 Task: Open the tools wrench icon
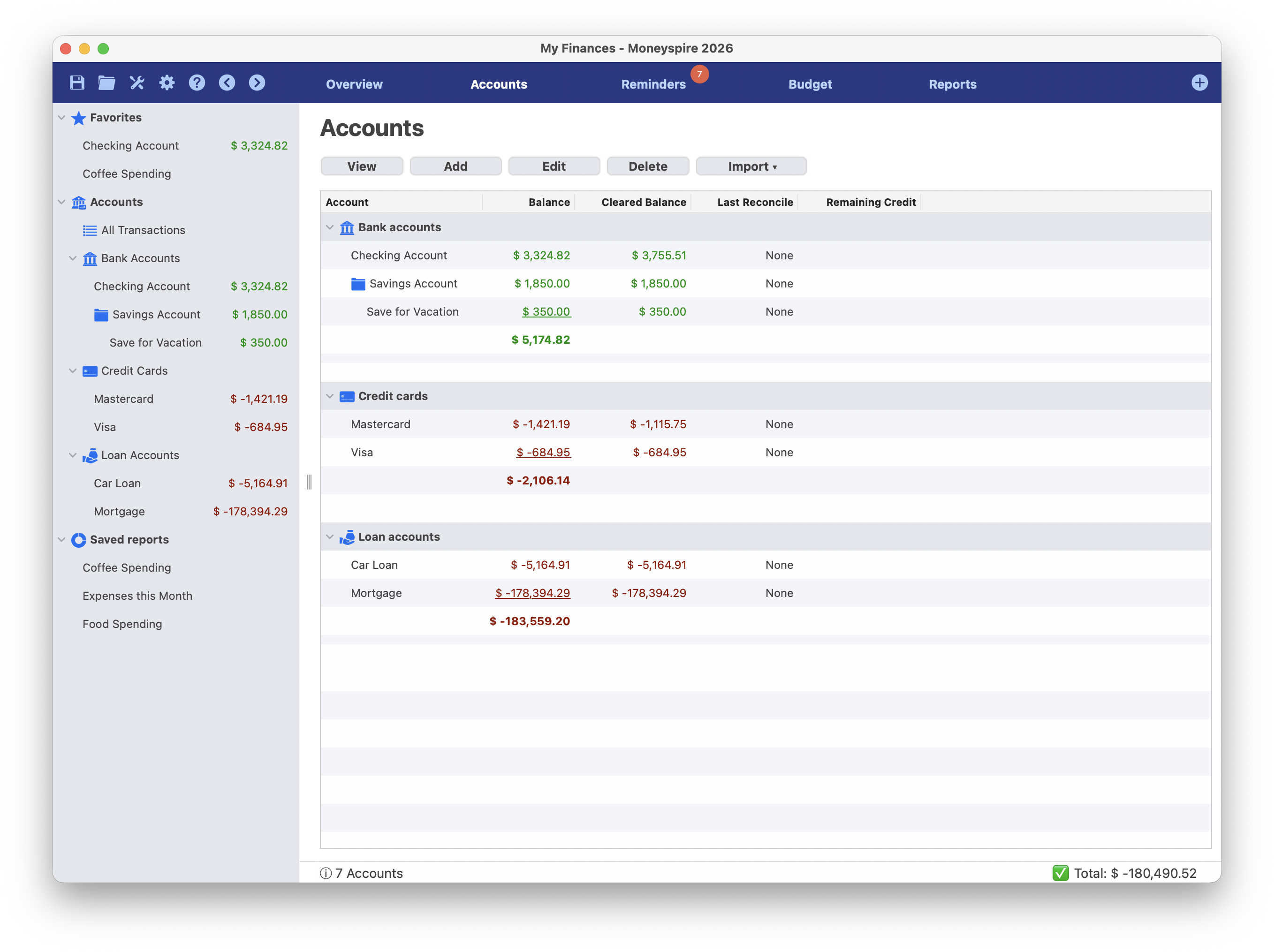pos(137,83)
